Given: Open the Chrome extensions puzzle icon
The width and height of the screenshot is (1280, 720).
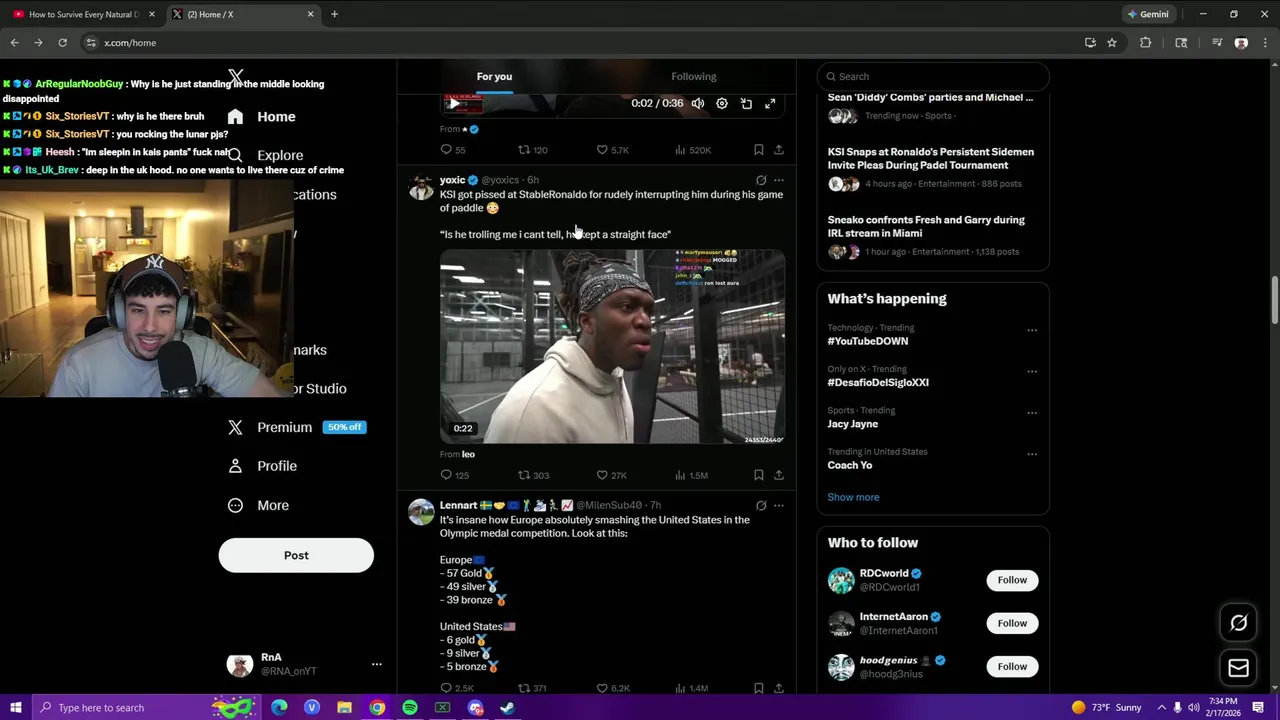Looking at the screenshot, I should tap(1146, 43).
